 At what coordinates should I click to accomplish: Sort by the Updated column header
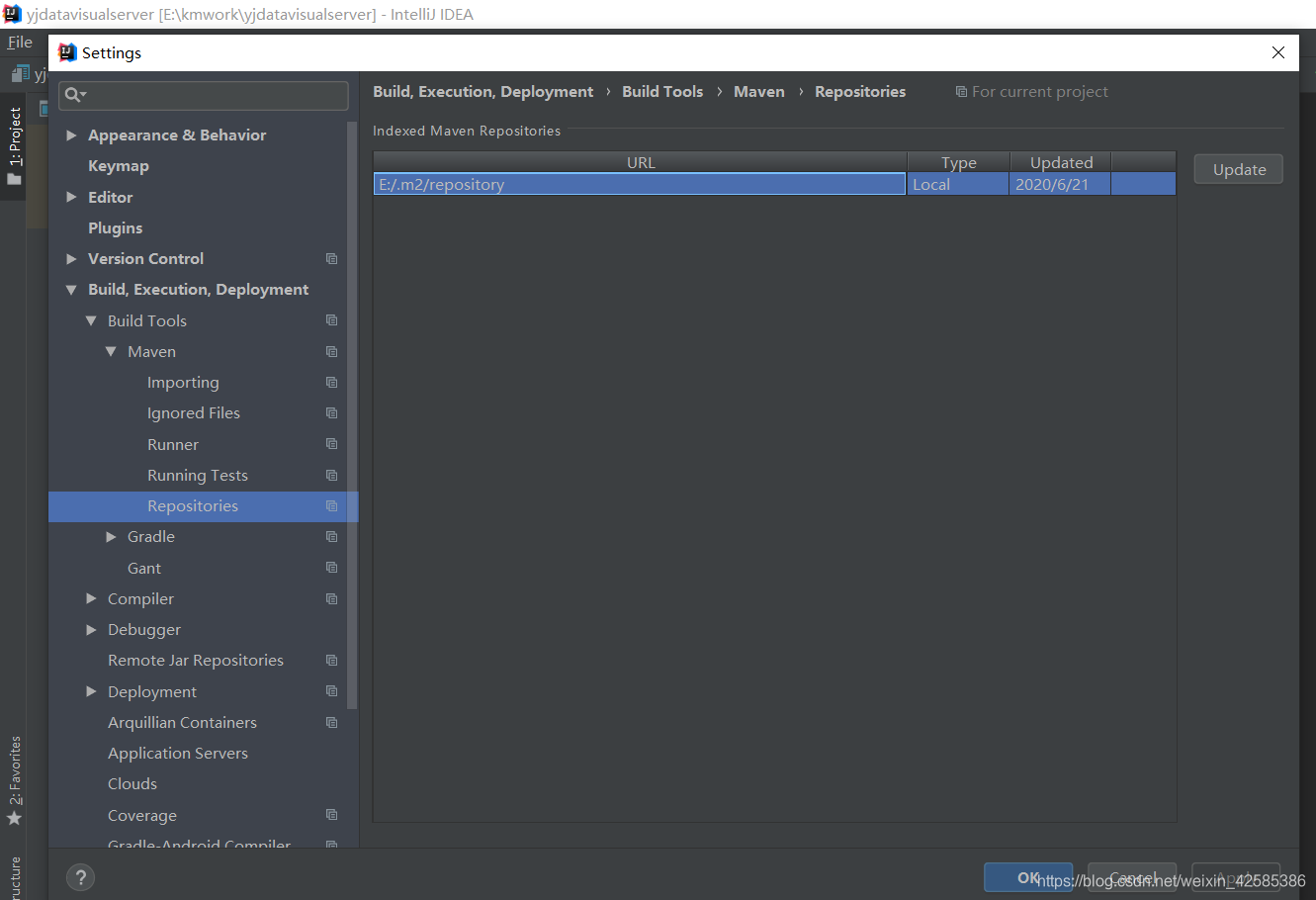point(1061,162)
